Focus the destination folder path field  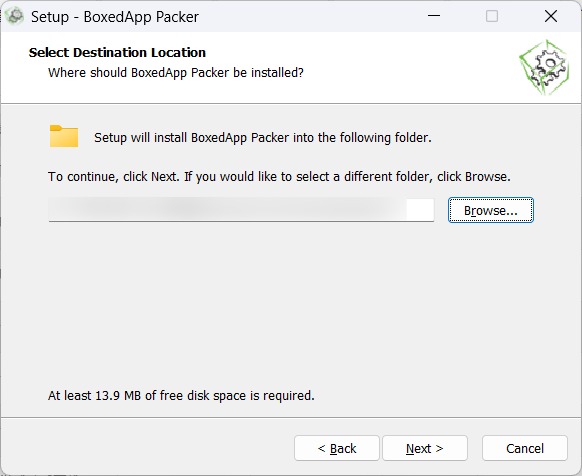[x=241, y=210]
